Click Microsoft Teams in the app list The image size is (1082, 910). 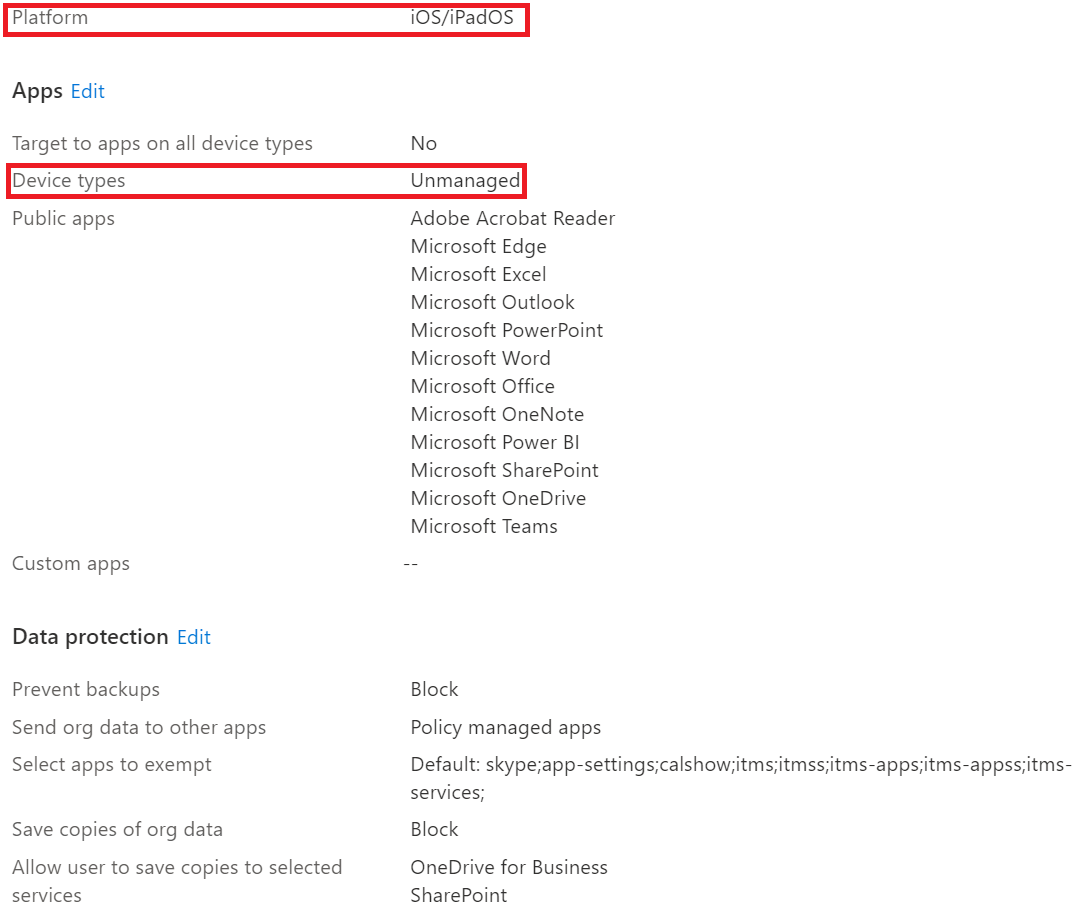[484, 526]
